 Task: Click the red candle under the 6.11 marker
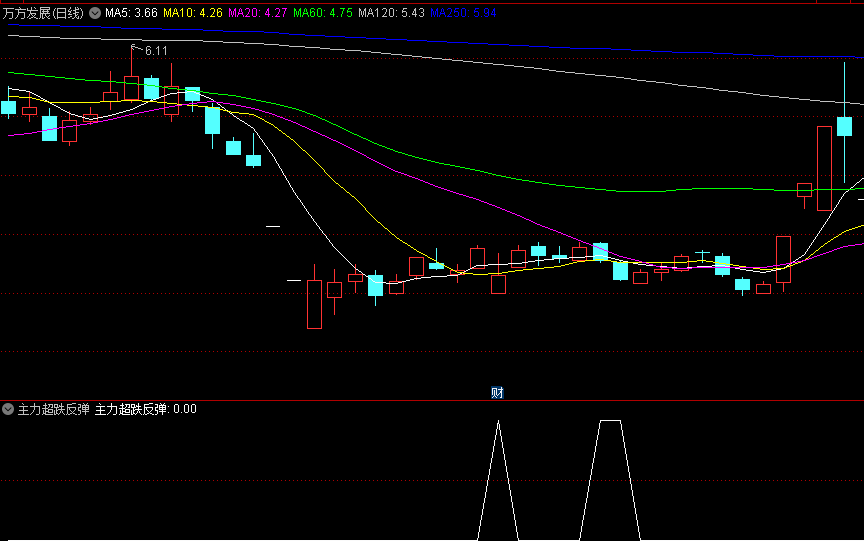pos(131,87)
